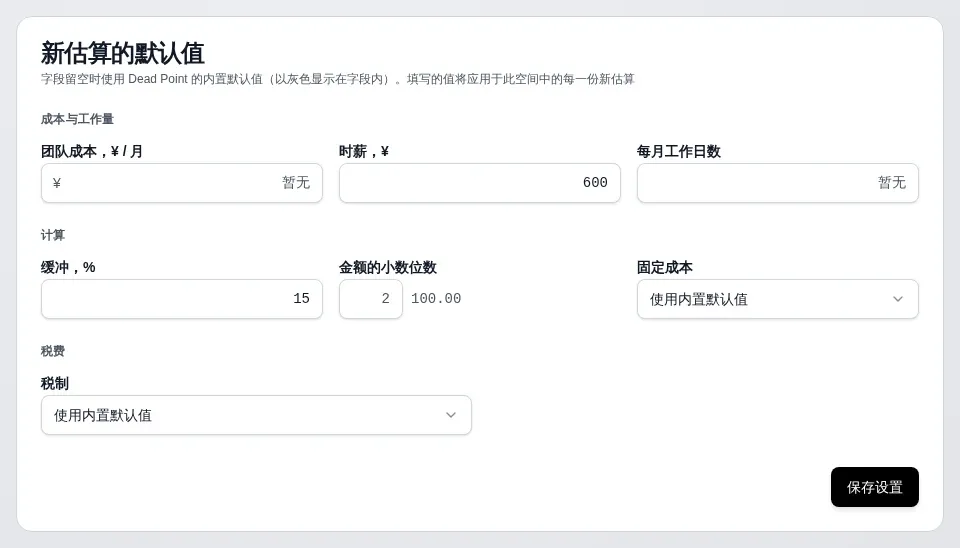This screenshot has height=548, width=960.
Task: Click the chevron arrow in 固定成本 dropdown
Action: pyautogui.click(x=898, y=299)
